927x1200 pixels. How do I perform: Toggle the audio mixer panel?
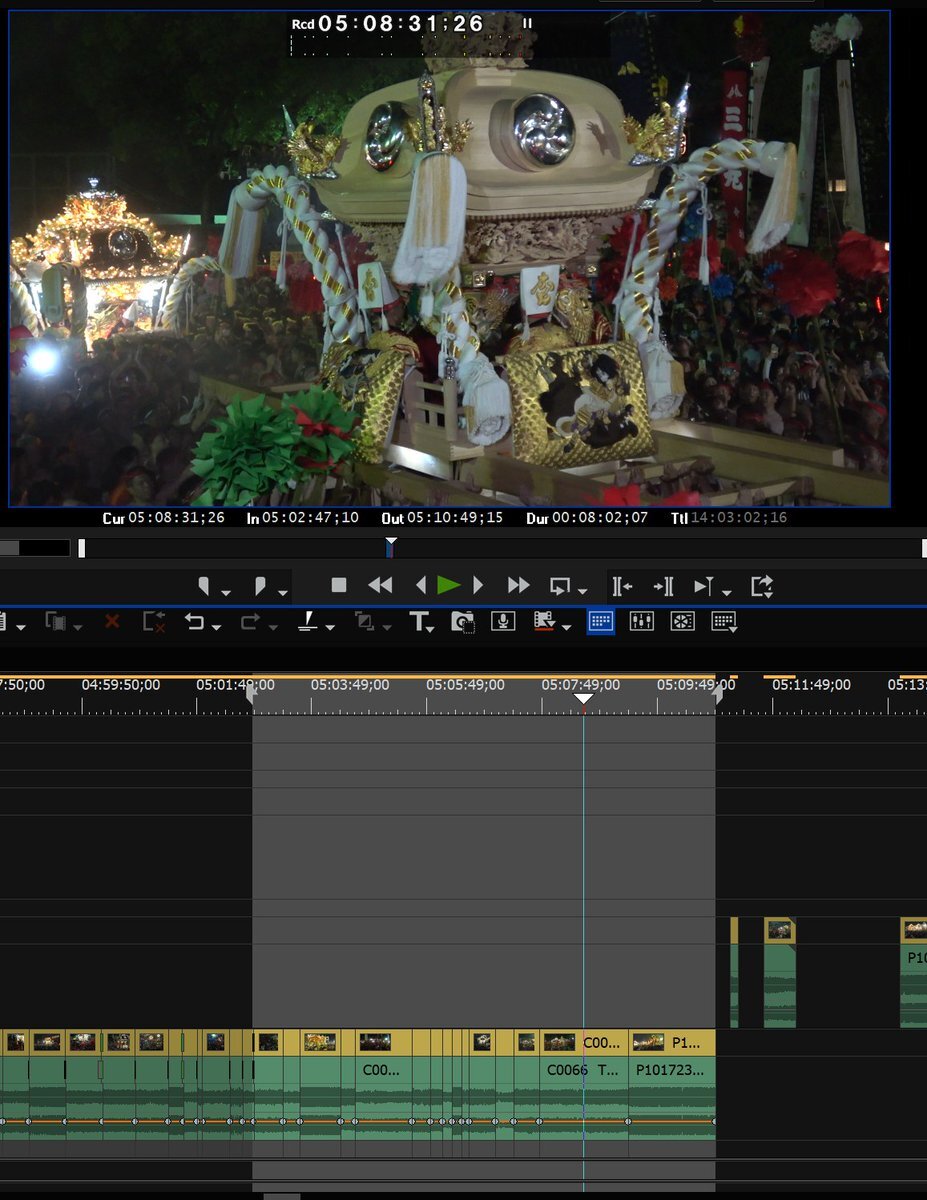coord(642,622)
